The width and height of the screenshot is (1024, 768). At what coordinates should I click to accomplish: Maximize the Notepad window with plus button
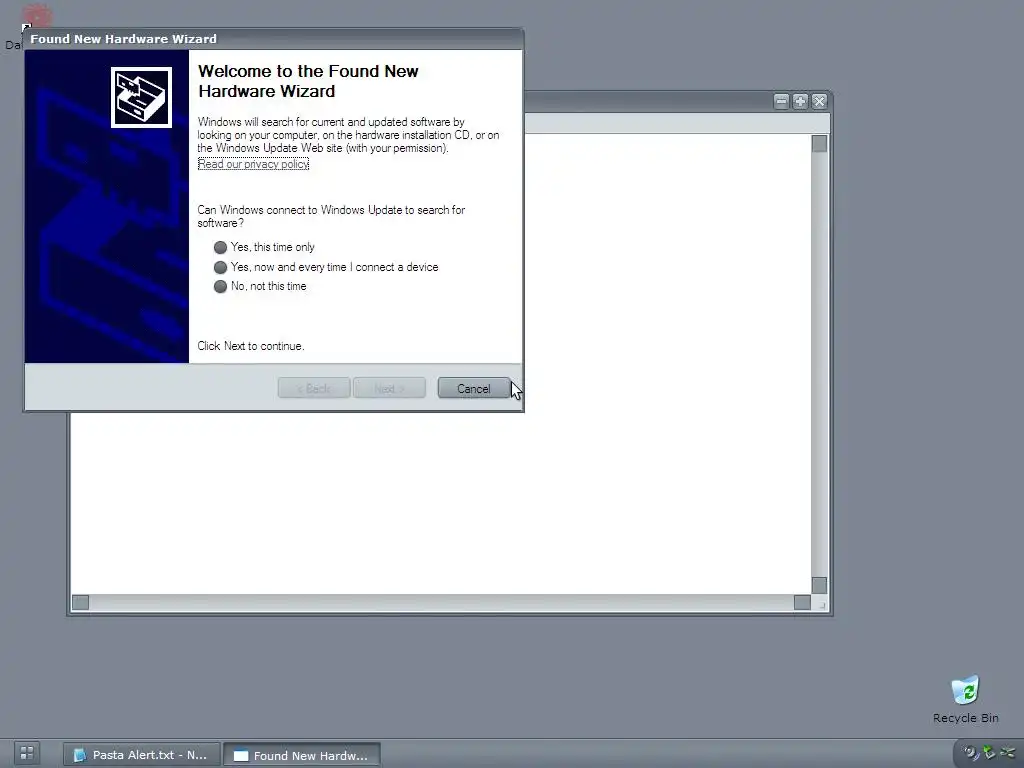[x=800, y=101]
